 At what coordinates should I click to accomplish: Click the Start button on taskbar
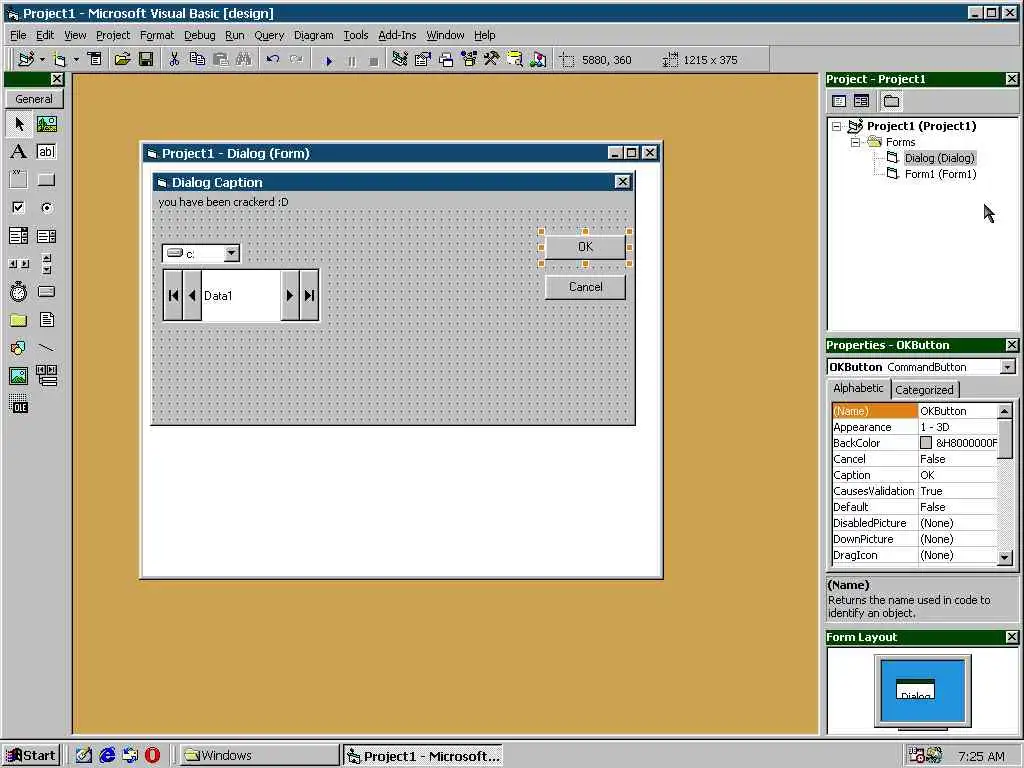31,756
